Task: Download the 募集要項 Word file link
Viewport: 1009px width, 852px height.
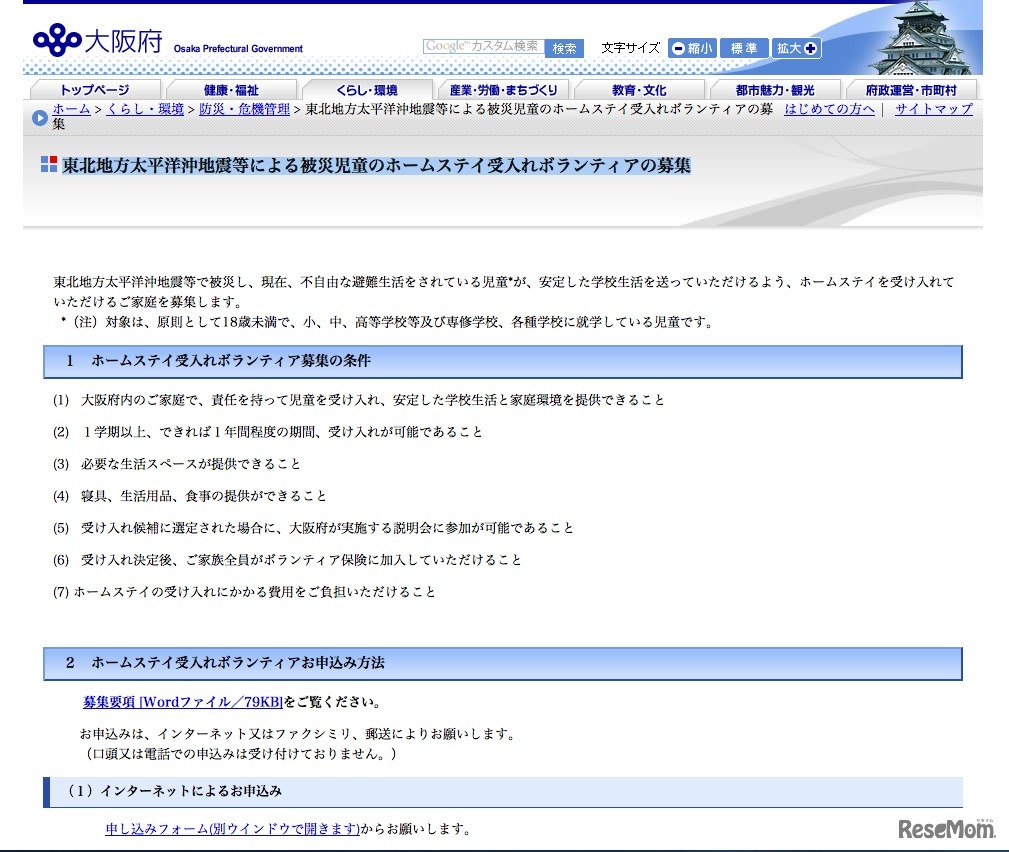Action: click(x=182, y=702)
